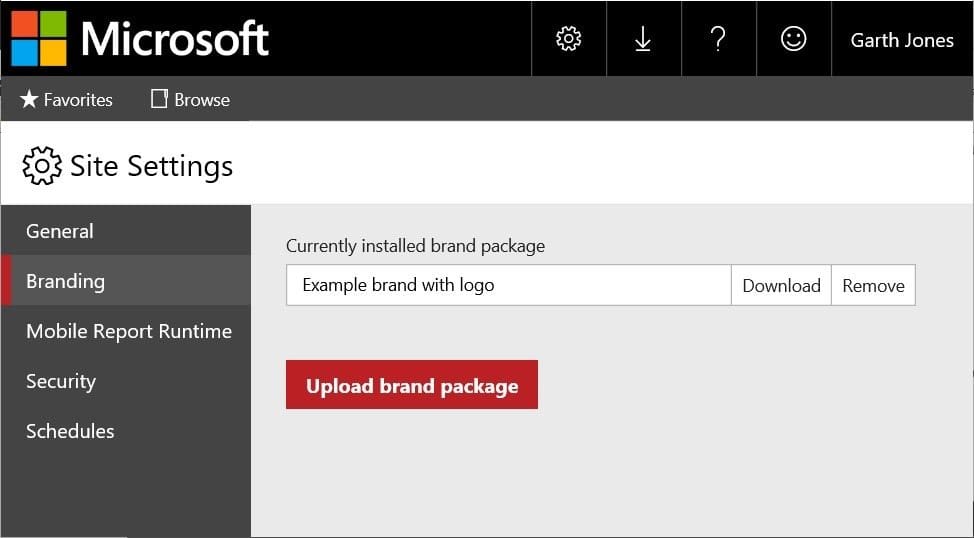
Task: Open the Garth Jones user menu
Action: pyautogui.click(x=902, y=40)
